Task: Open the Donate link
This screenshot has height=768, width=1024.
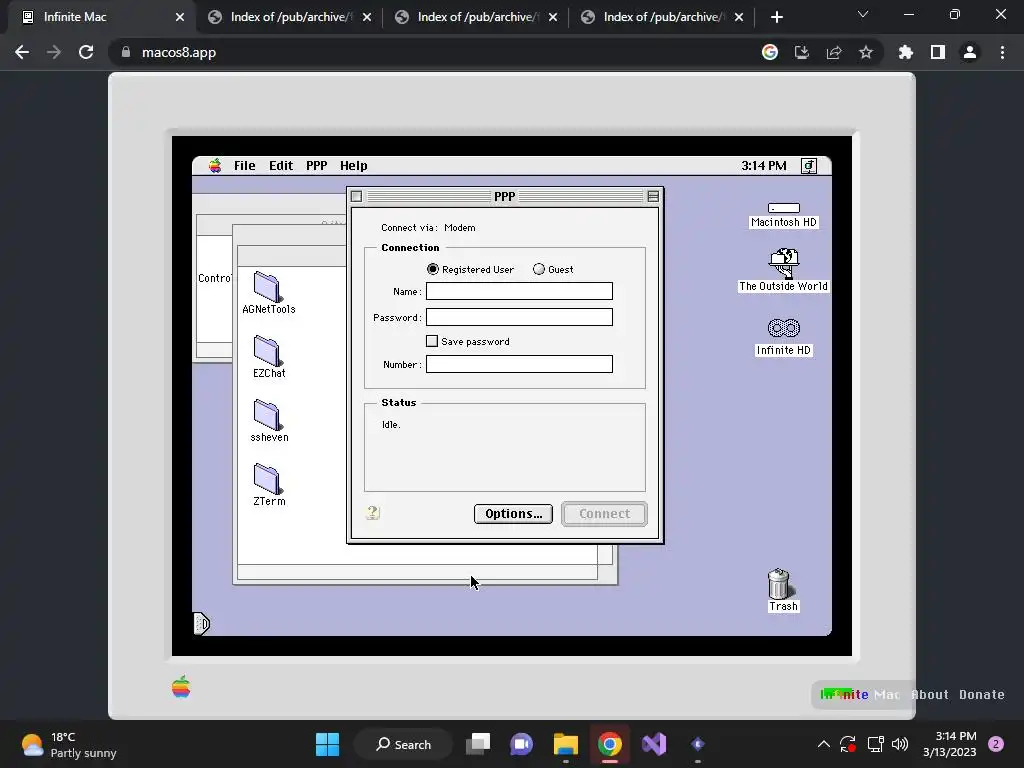Action: [982, 695]
